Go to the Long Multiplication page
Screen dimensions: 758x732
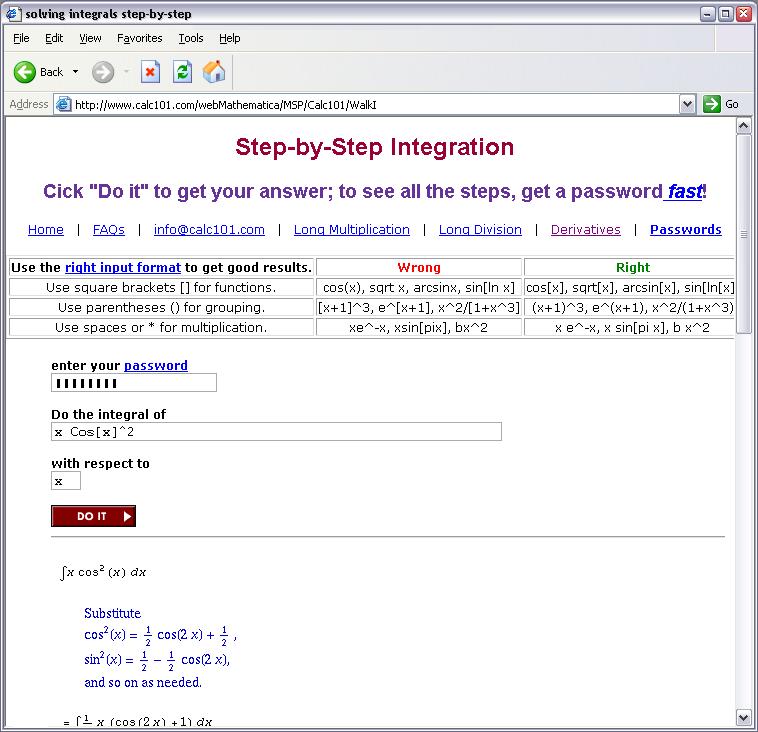(351, 230)
